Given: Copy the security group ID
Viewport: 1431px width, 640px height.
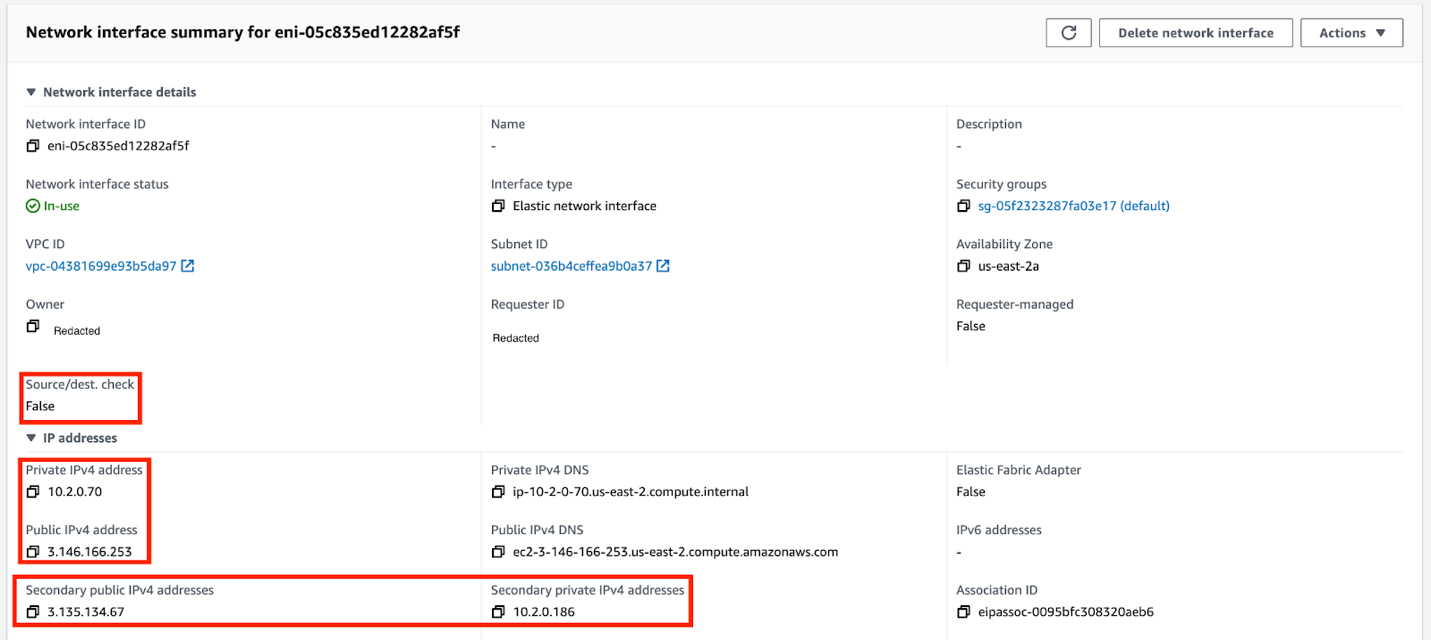Looking at the screenshot, I should (963, 205).
